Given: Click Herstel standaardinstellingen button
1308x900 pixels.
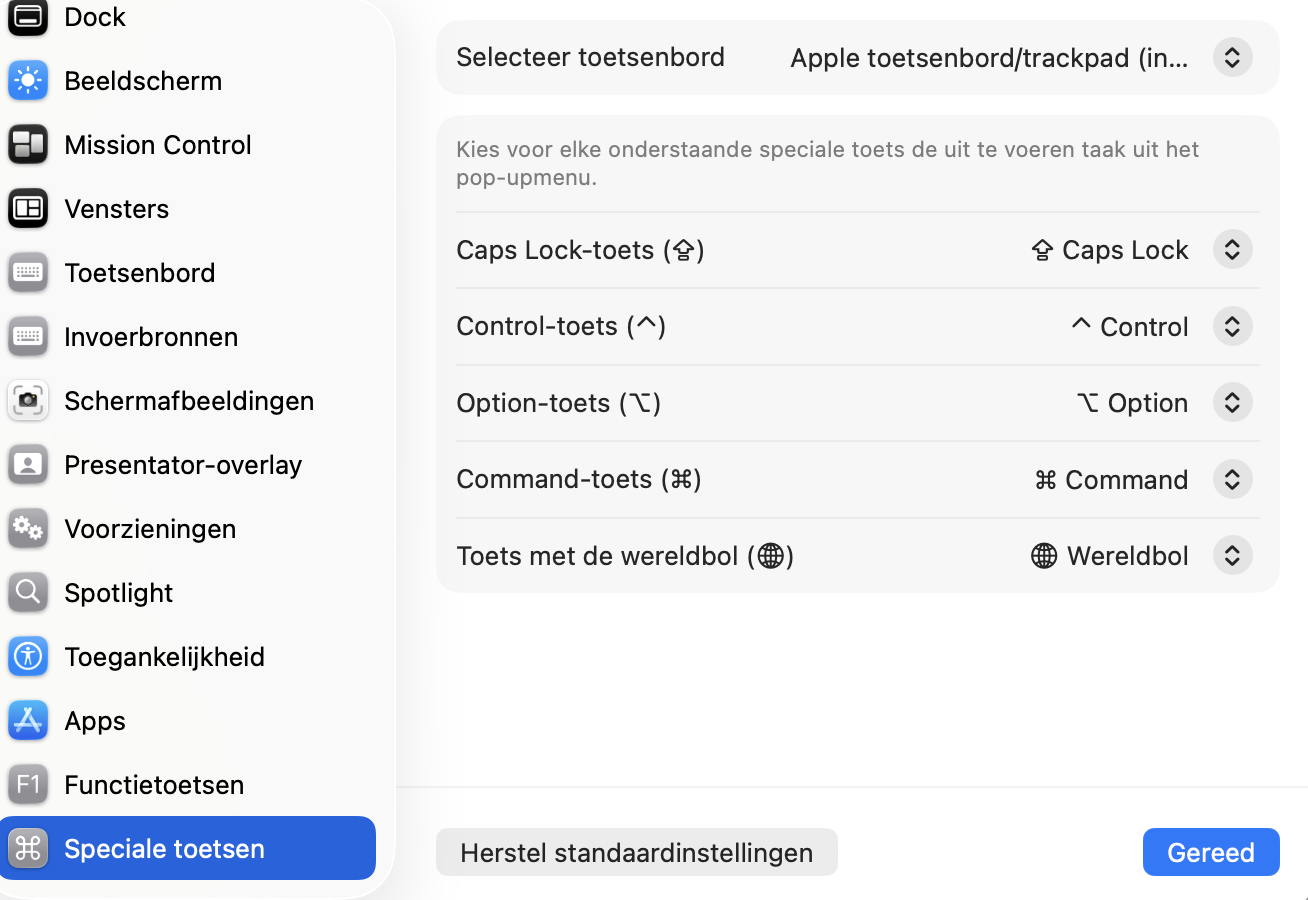Looking at the screenshot, I should tap(636, 852).
